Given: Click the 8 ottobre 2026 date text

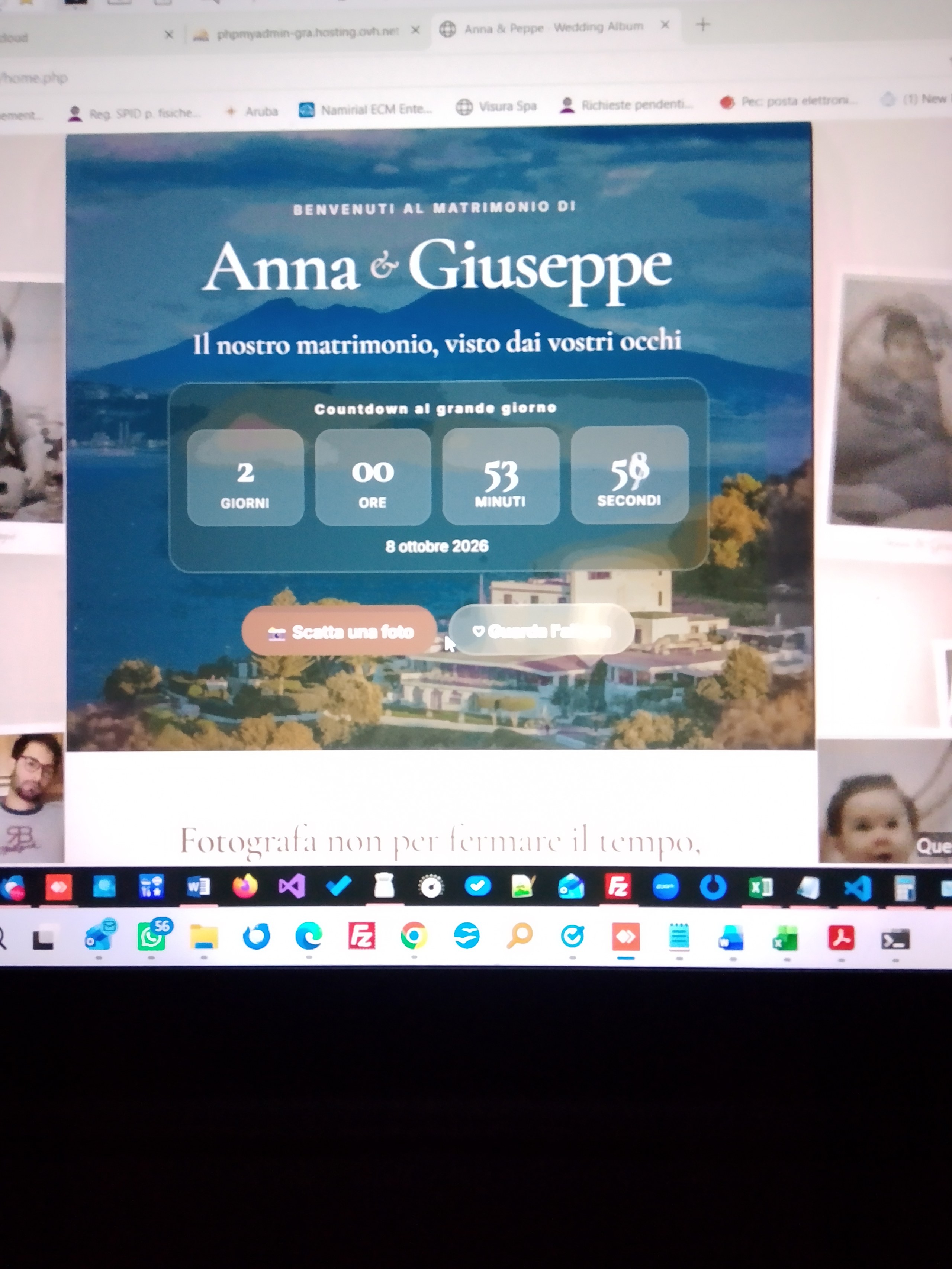Looking at the screenshot, I should click(437, 546).
